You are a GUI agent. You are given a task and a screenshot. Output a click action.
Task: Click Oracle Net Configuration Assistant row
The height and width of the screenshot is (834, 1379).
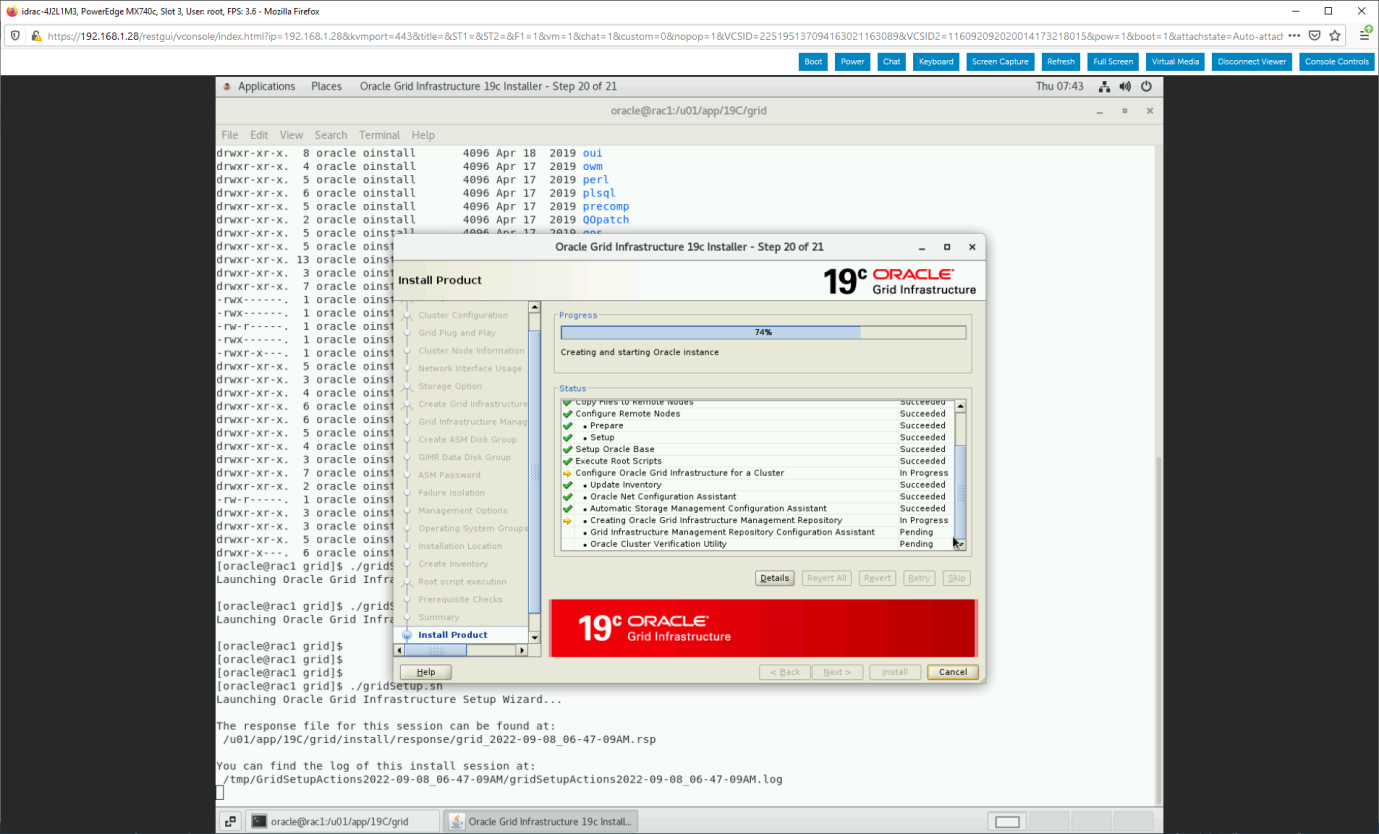click(757, 496)
